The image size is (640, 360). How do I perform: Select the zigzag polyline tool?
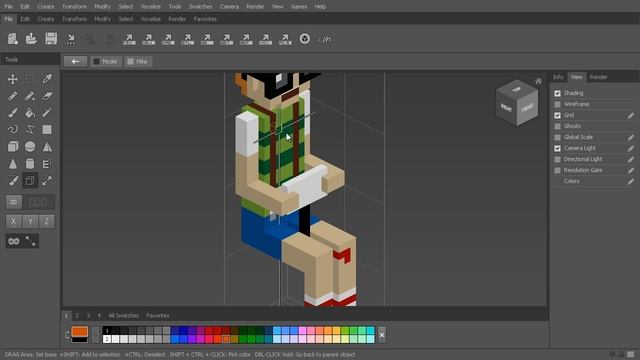tap(29, 129)
